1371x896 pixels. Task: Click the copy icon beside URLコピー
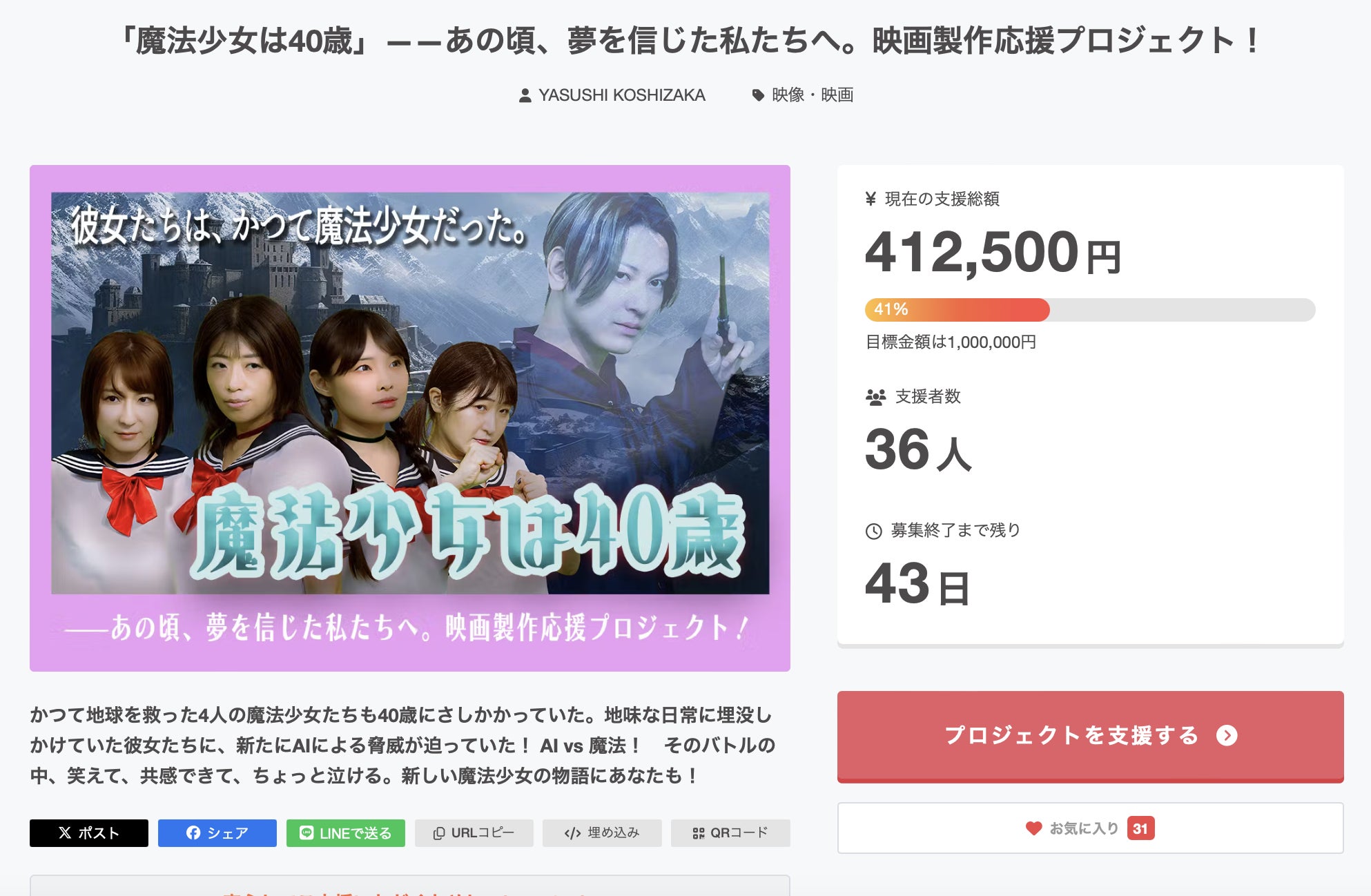(438, 833)
